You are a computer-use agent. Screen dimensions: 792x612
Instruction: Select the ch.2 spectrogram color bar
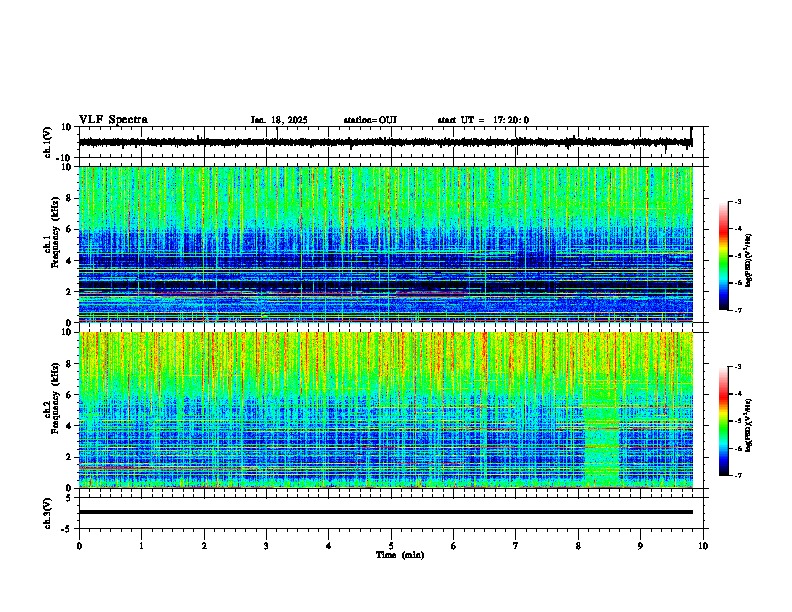coord(723,421)
